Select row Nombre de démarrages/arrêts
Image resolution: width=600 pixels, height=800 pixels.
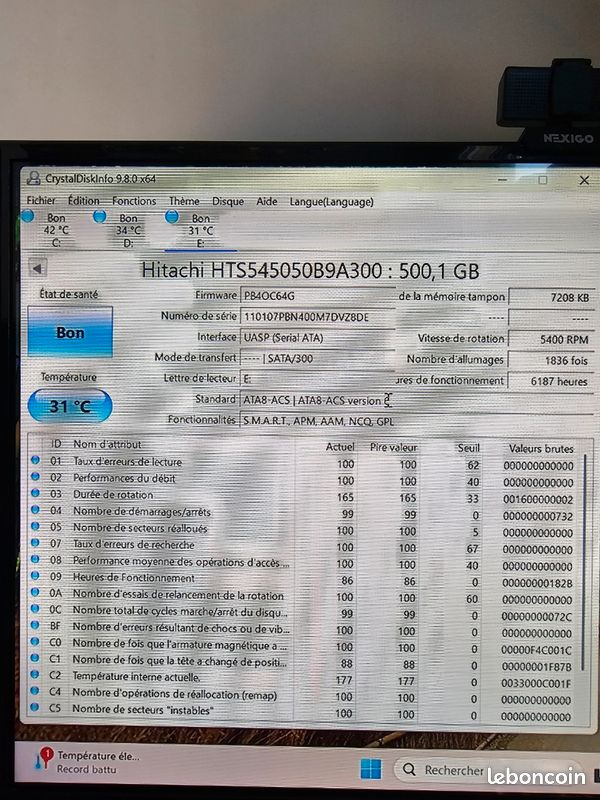[x=304, y=513]
